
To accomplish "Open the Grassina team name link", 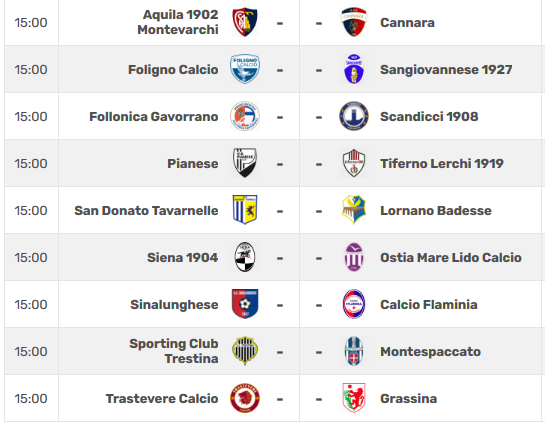I will point(408,399).
